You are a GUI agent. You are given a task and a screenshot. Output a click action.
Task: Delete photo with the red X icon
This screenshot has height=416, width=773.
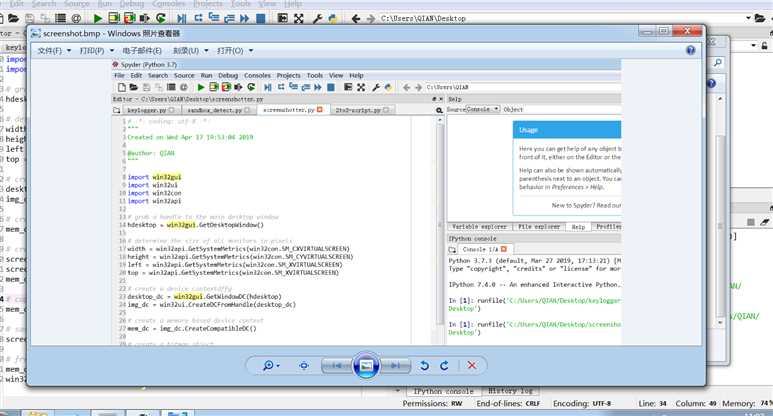[472, 365]
